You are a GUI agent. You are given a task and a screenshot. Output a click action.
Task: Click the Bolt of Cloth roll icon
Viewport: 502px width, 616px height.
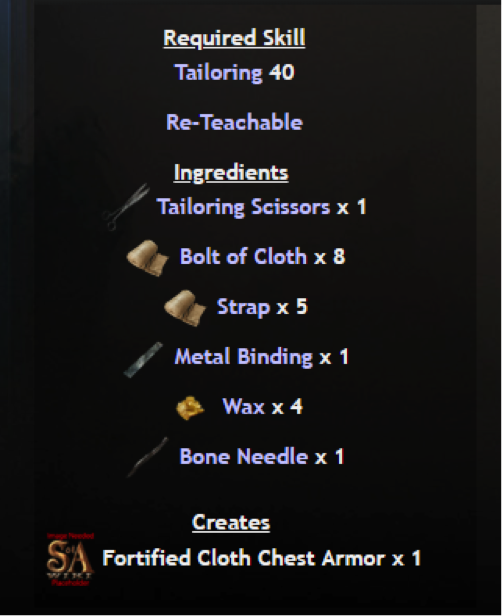pos(148,258)
